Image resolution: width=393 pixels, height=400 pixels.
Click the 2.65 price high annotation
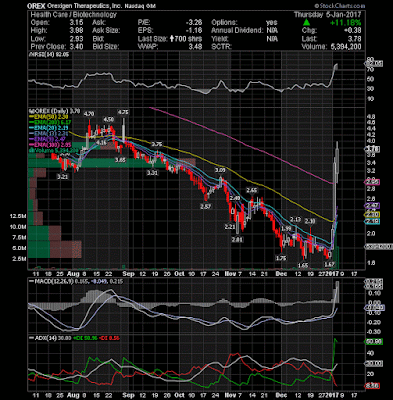(x=252, y=190)
